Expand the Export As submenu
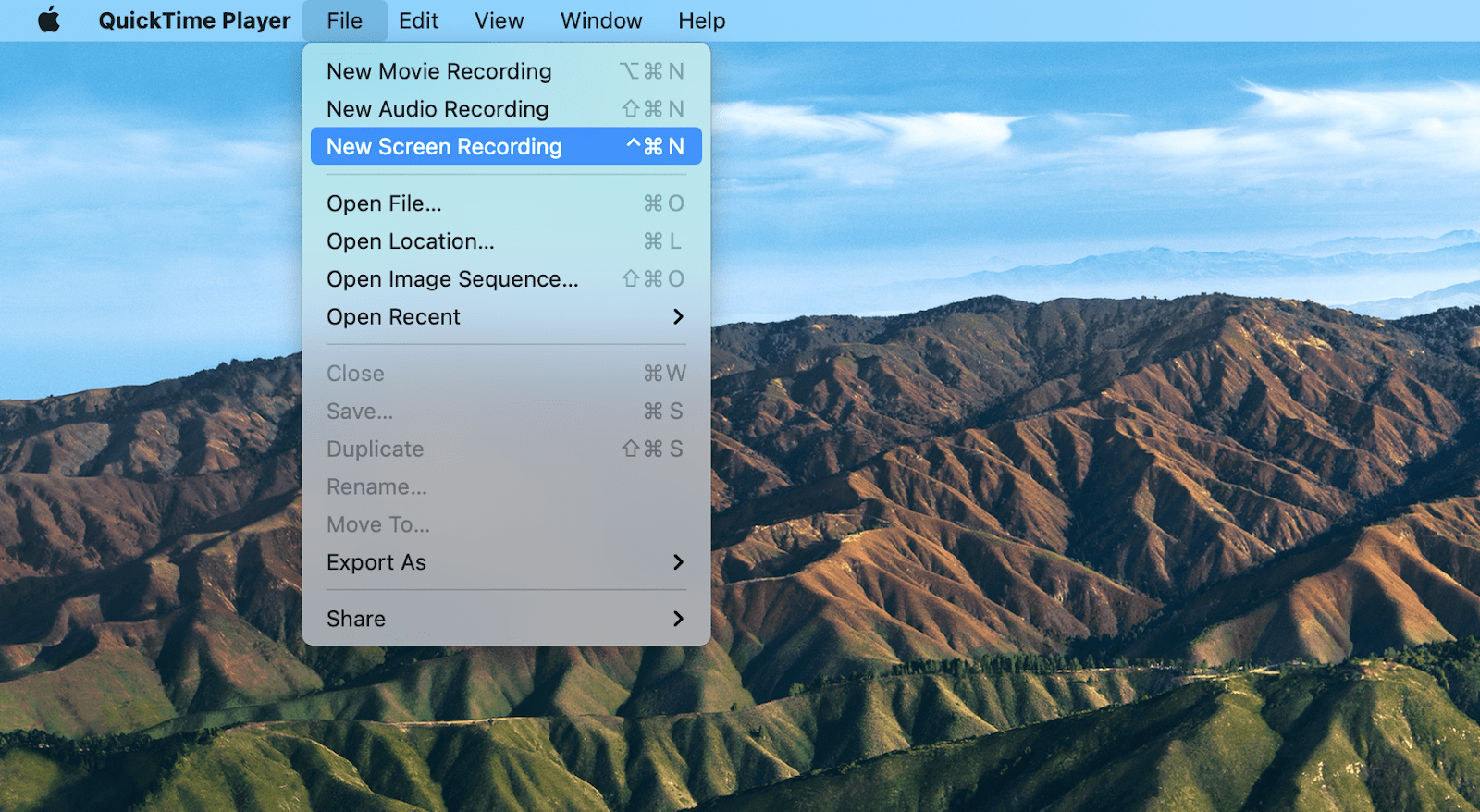This screenshot has width=1480, height=812. [x=506, y=562]
